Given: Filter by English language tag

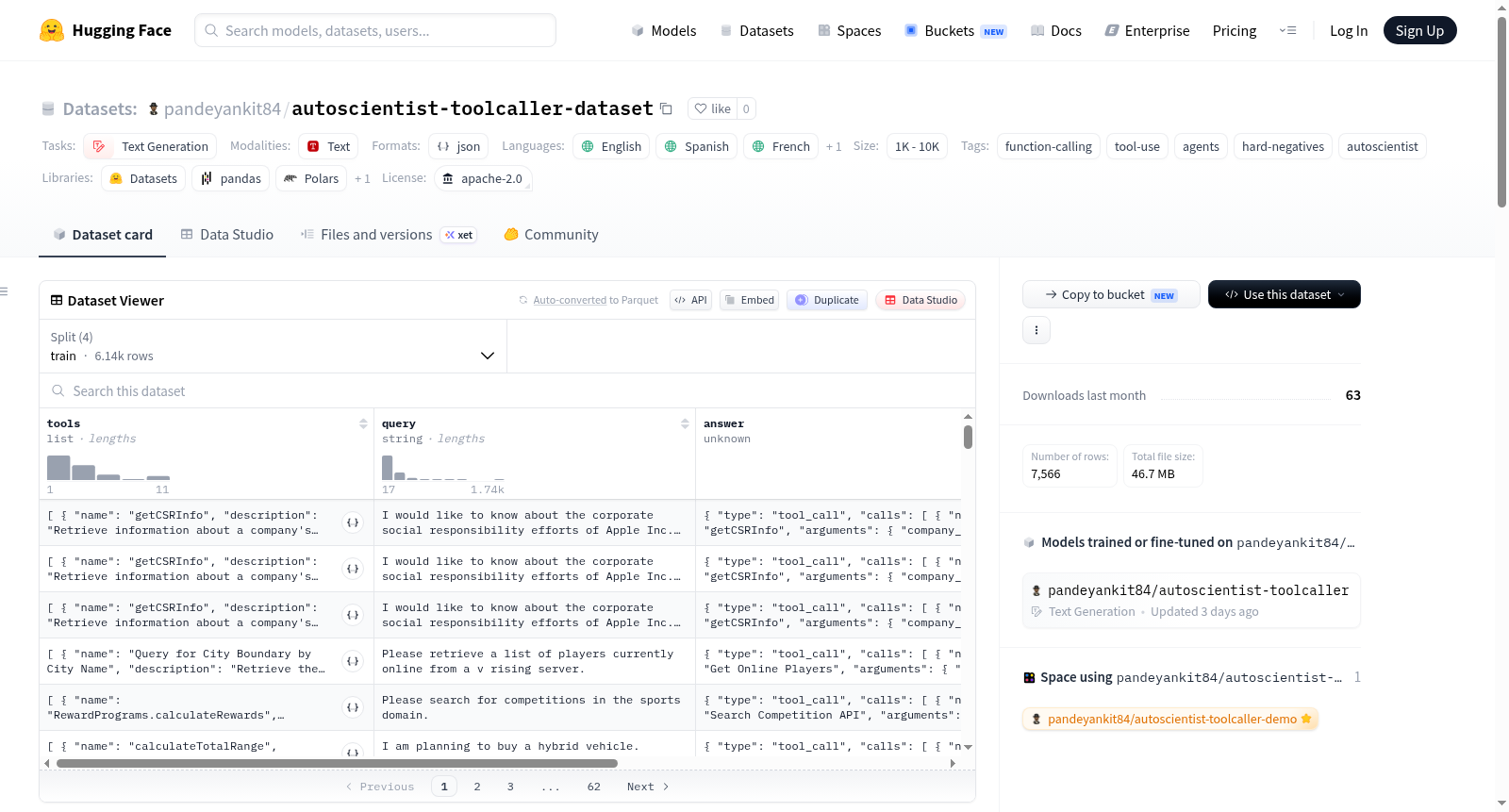Looking at the screenshot, I should [x=611, y=146].
